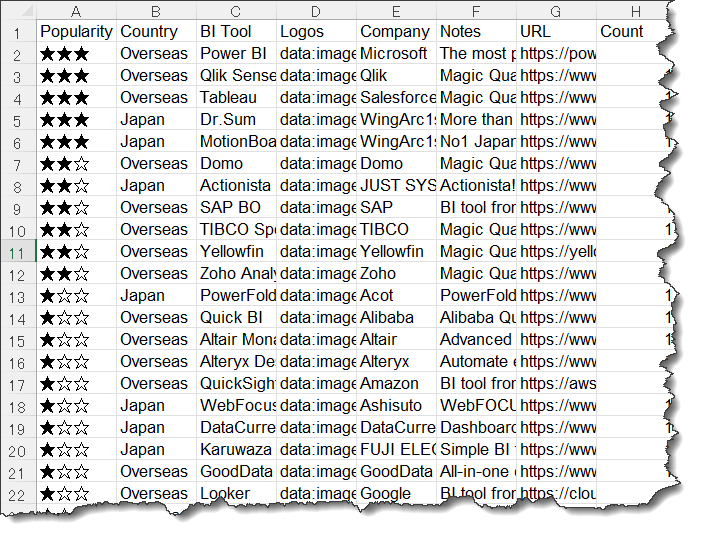Viewport: 702px width, 539px height.
Task: Click the BI Tool header cell
Action: pos(236,32)
